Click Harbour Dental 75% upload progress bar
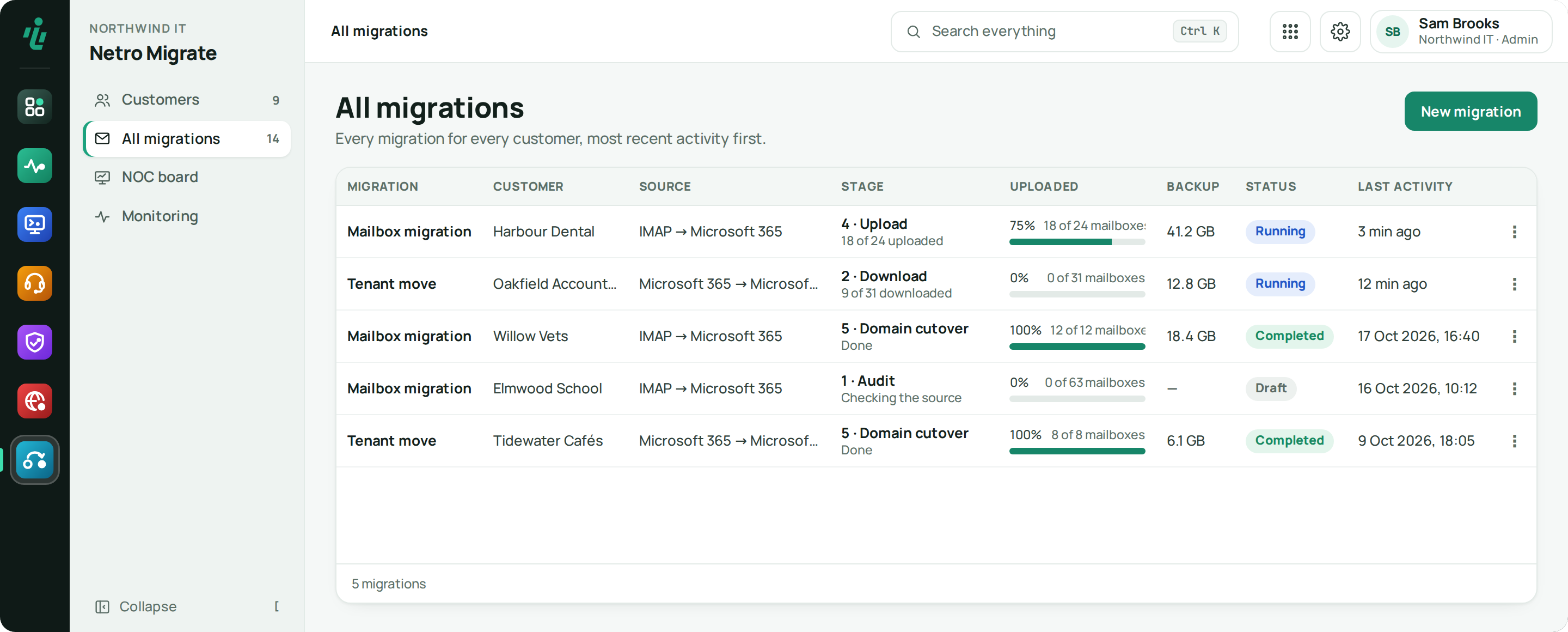The width and height of the screenshot is (1568, 632). click(x=1077, y=242)
